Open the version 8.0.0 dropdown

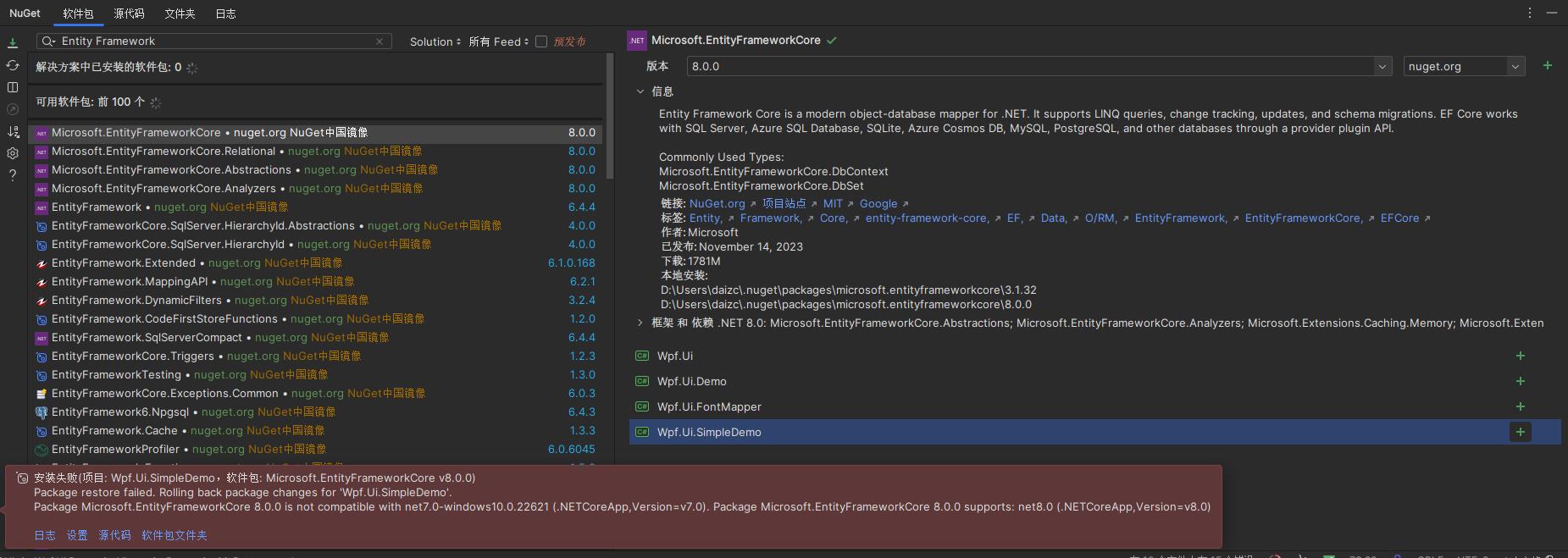pos(1382,66)
